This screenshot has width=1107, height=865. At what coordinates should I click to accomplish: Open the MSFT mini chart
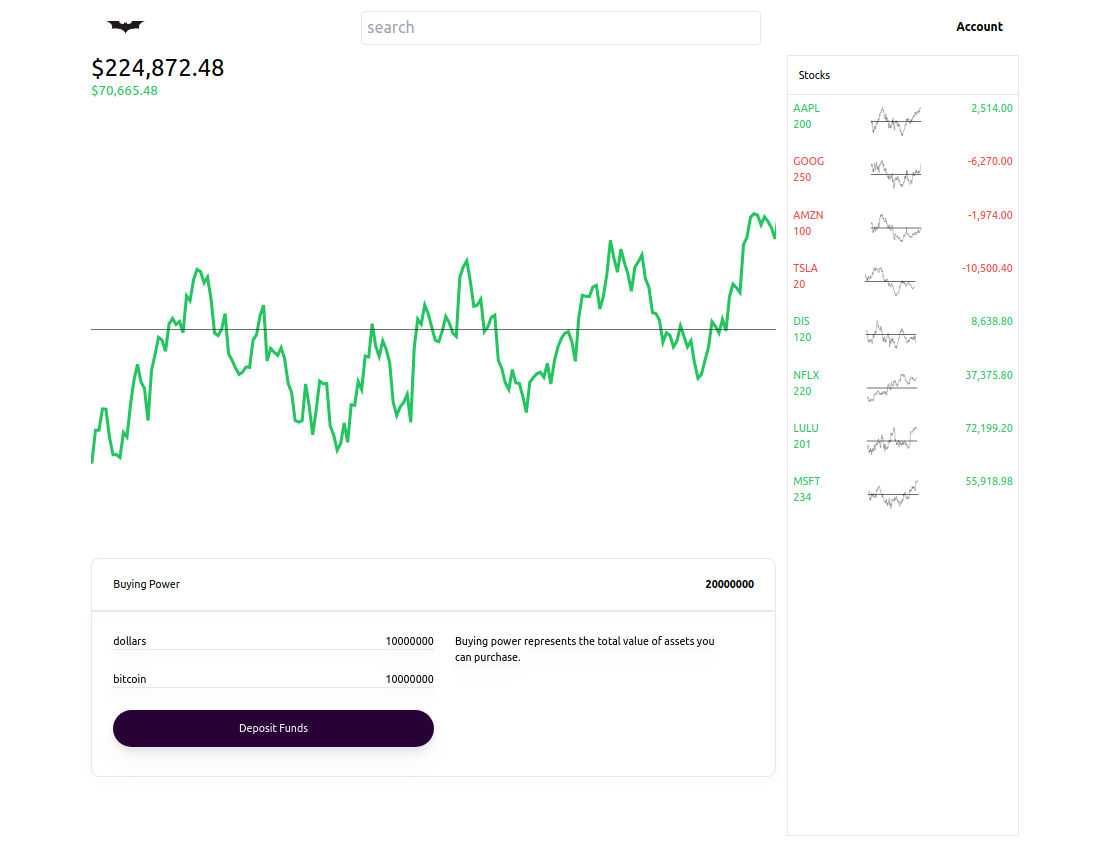pyautogui.click(x=893, y=494)
